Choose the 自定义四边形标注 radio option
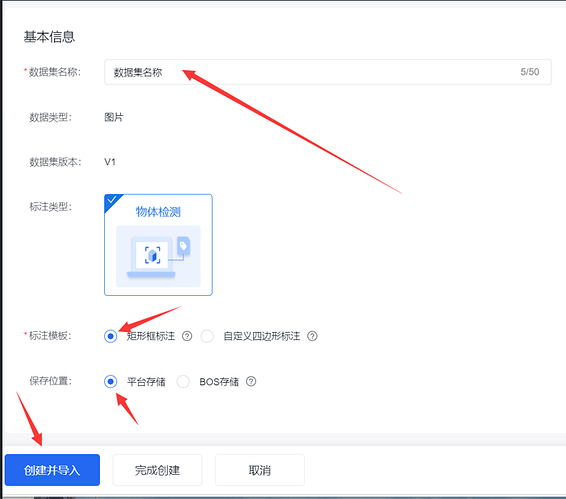The image size is (566, 499). (x=207, y=336)
